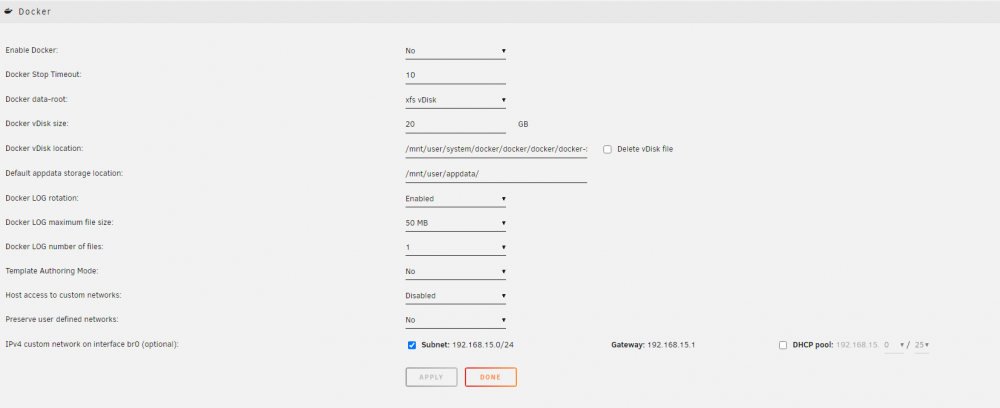Click the DONE button
Screen dimensions: 1000x408
point(490,377)
